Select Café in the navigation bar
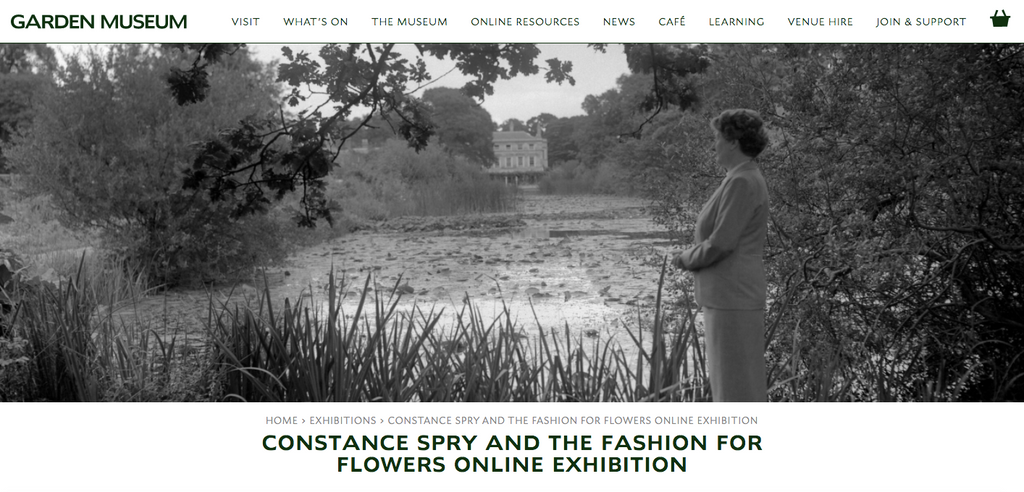 click(x=672, y=22)
